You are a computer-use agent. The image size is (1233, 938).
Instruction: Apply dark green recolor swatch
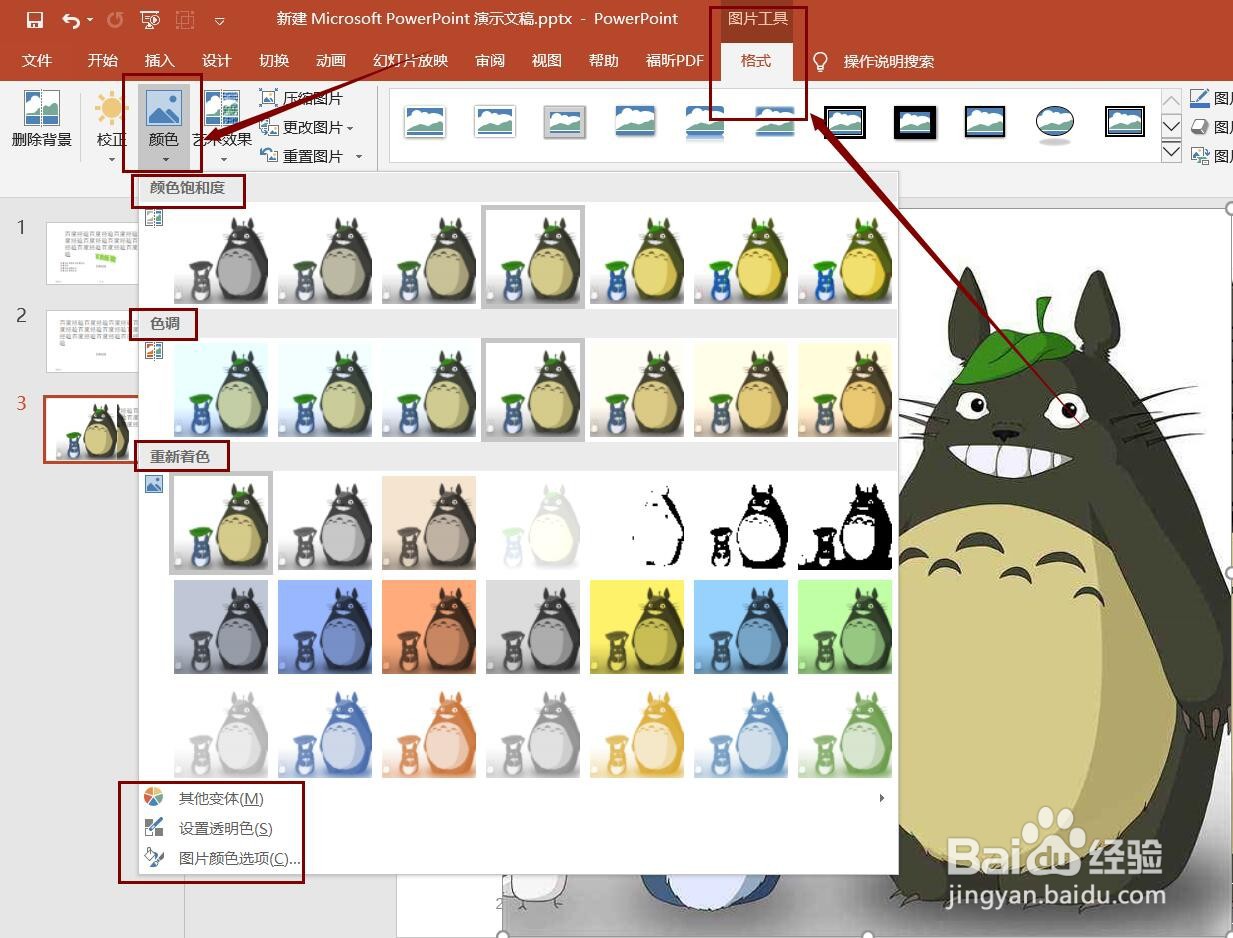click(x=845, y=627)
